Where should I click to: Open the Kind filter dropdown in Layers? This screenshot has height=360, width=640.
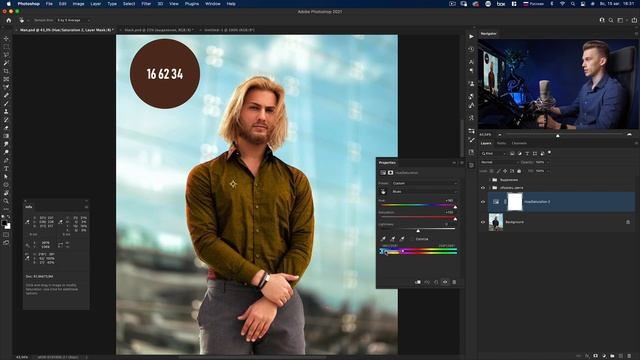pyautogui.click(x=493, y=153)
